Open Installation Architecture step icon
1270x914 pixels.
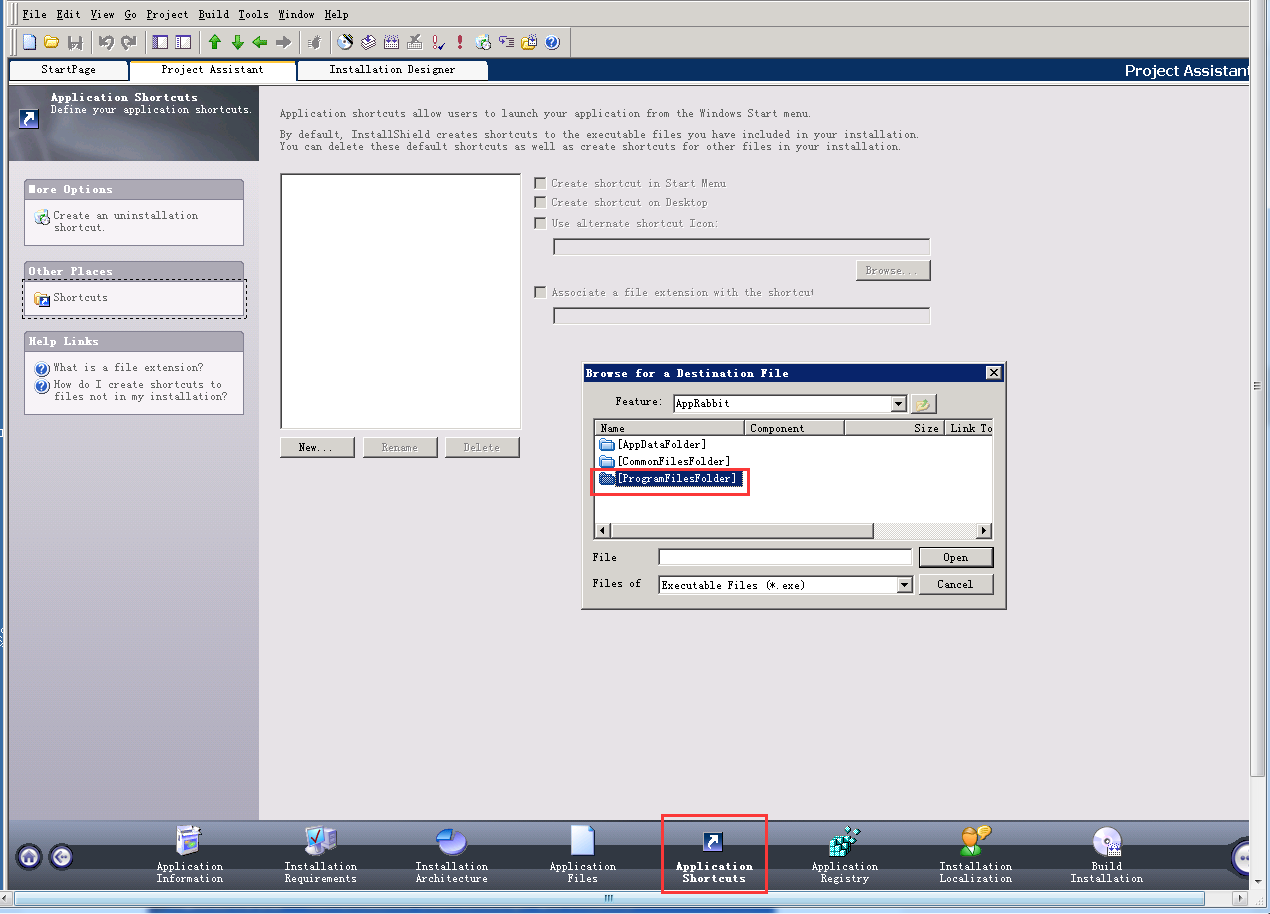click(451, 842)
